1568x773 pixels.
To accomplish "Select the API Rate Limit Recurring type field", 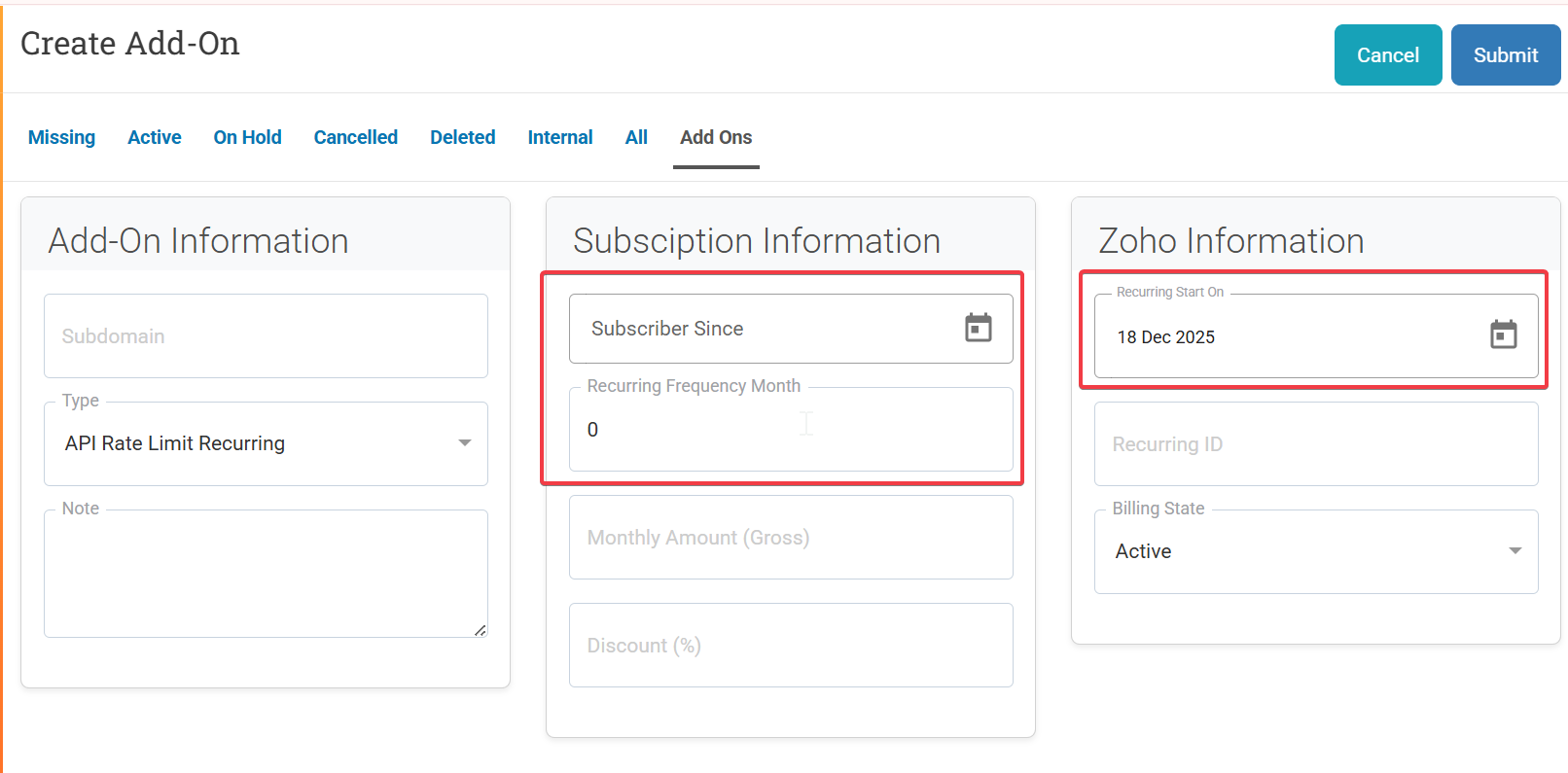I will coord(253,443).
